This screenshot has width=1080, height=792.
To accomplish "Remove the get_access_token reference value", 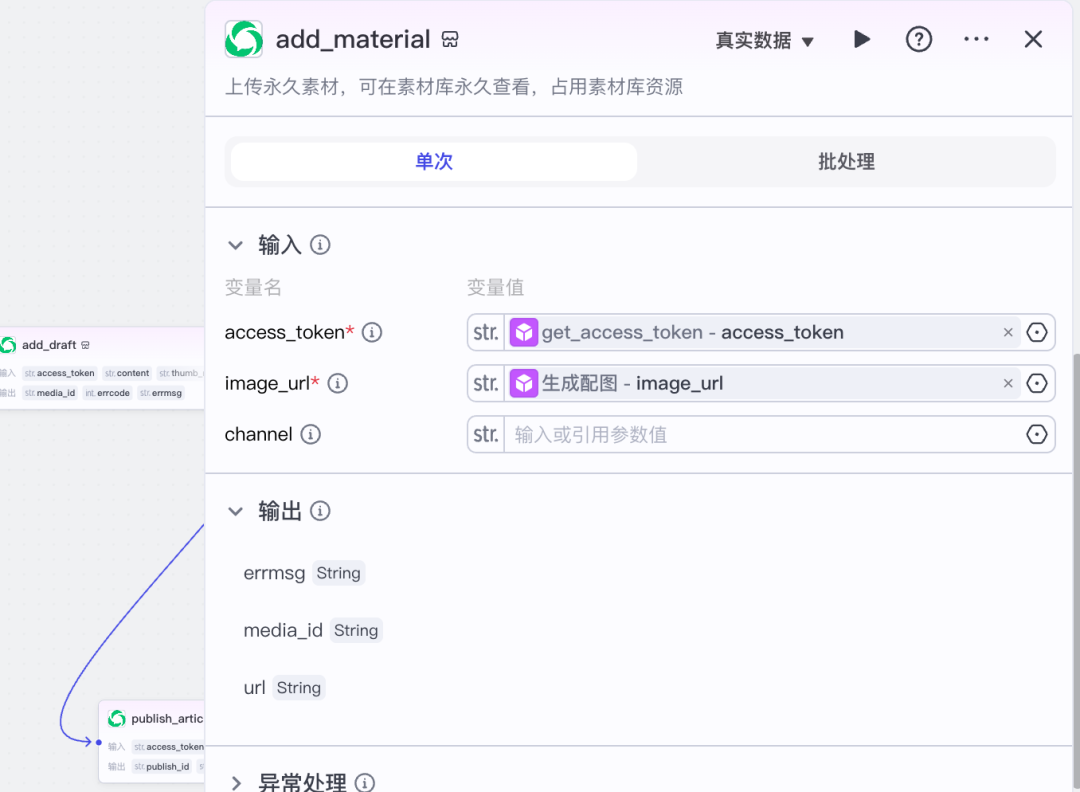I will point(1008,333).
